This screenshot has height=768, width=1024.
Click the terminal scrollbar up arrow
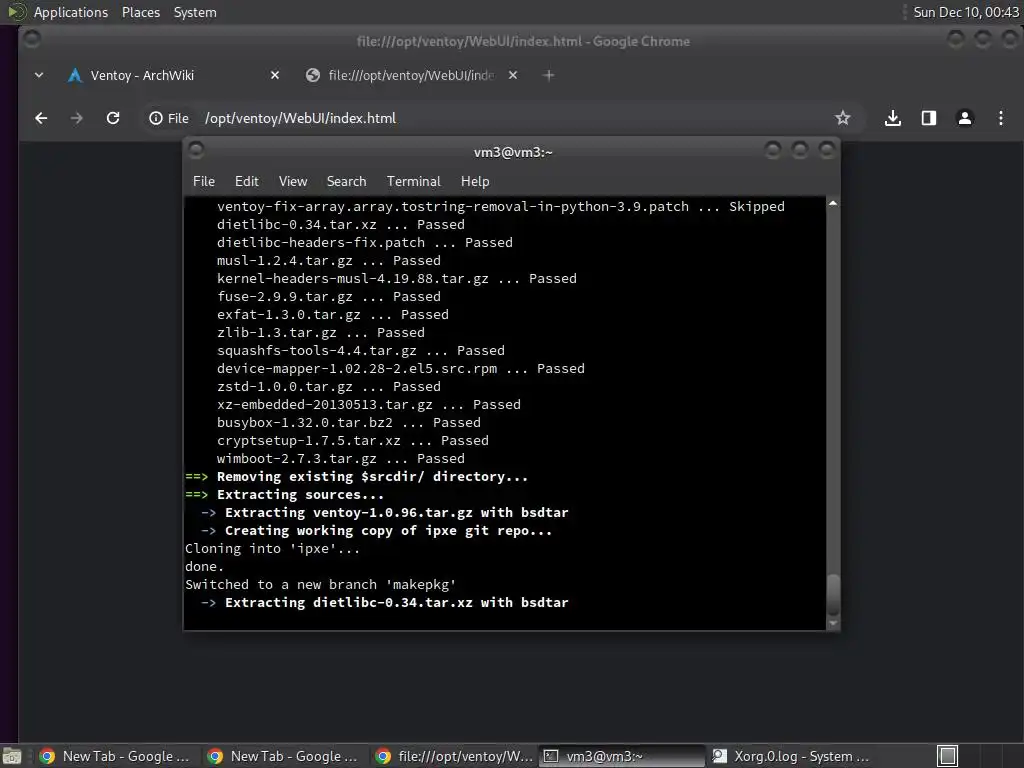(x=833, y=204)
